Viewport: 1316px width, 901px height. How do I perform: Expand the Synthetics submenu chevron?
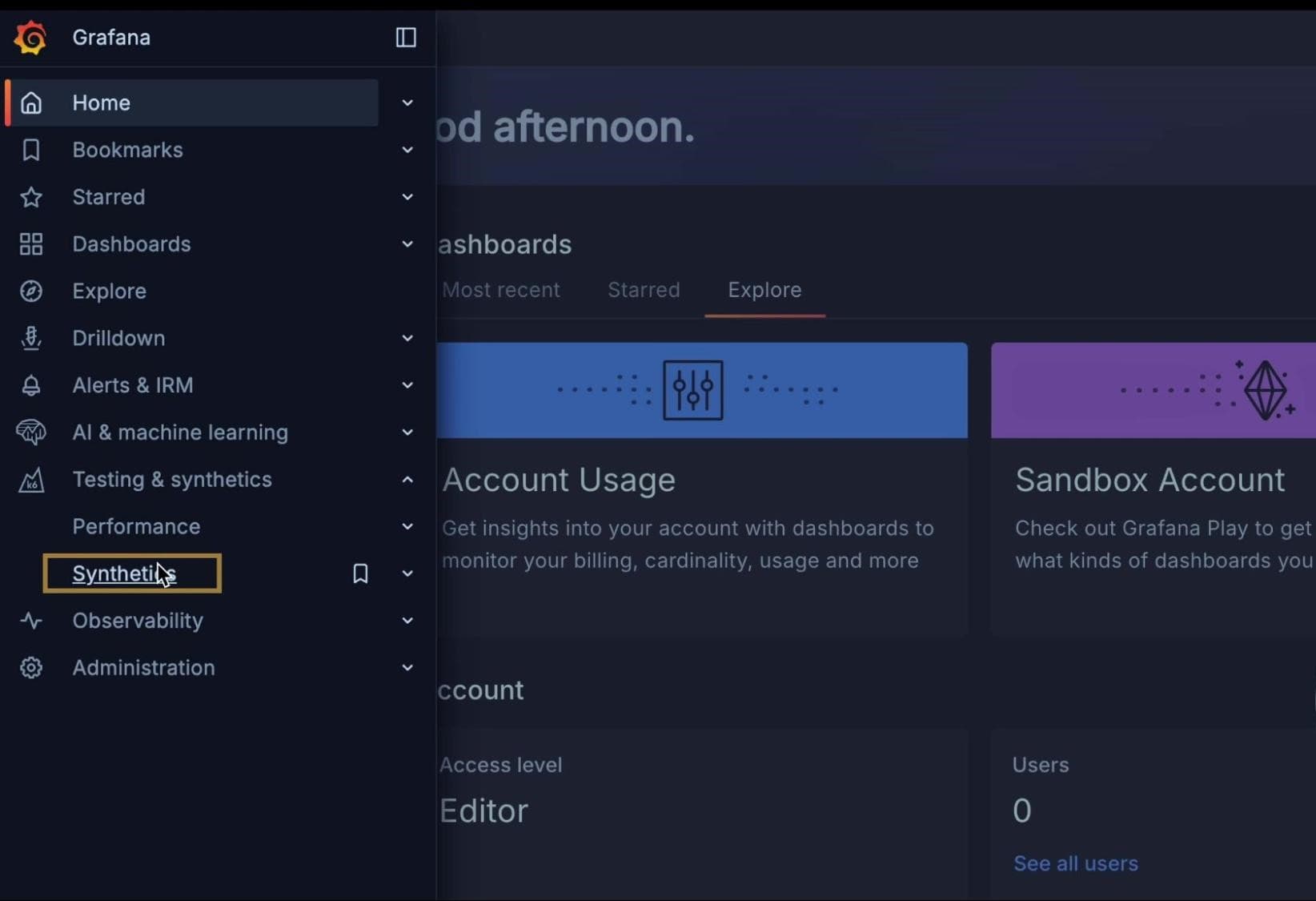407,573
